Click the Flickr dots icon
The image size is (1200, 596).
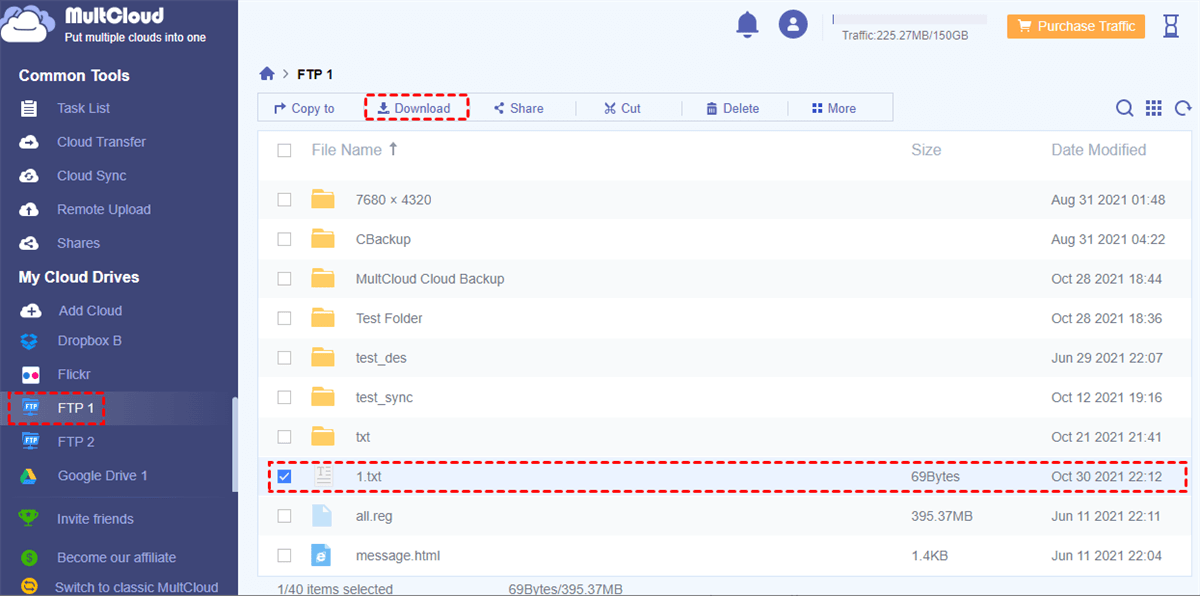30,374
